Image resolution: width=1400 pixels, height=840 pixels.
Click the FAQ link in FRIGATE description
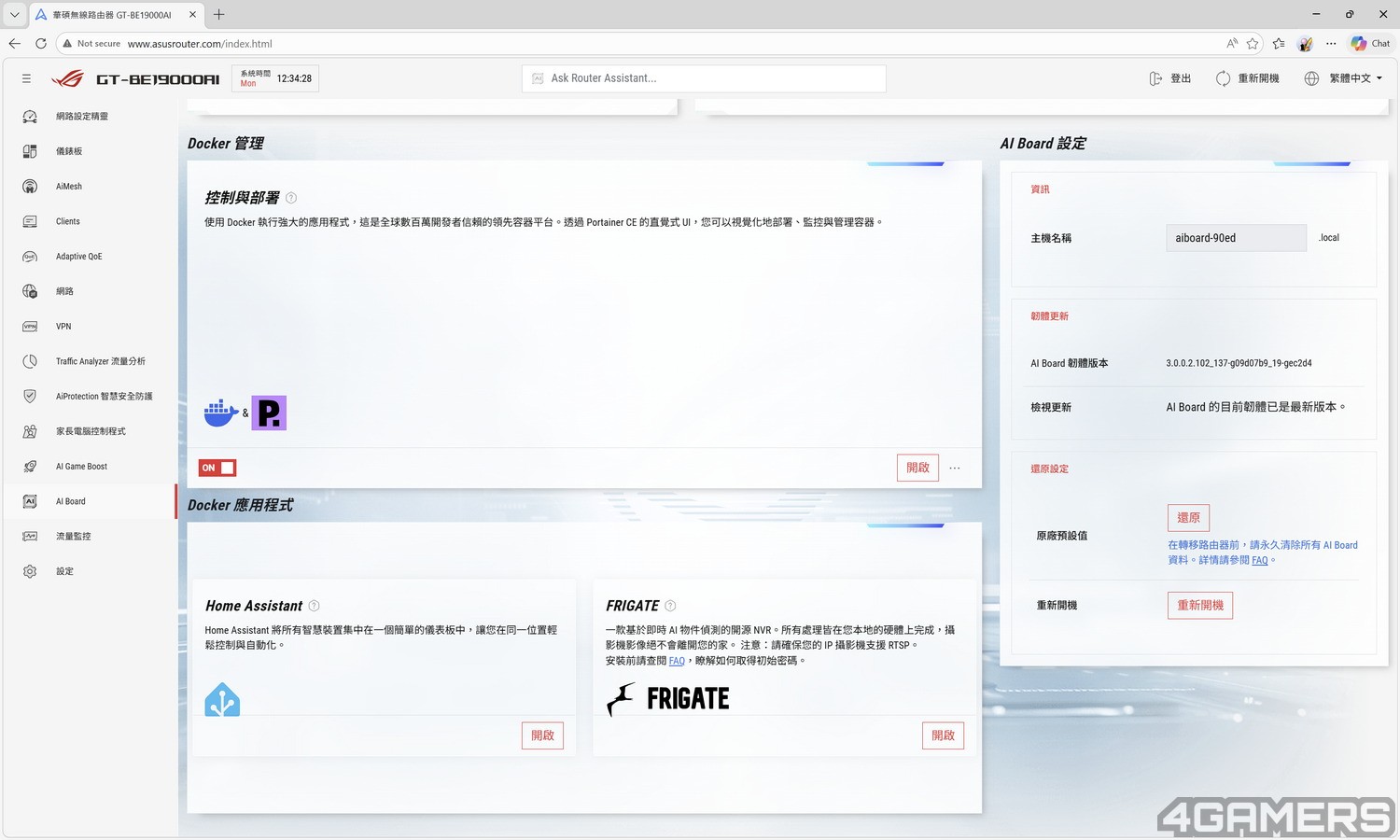coord(677,661)
